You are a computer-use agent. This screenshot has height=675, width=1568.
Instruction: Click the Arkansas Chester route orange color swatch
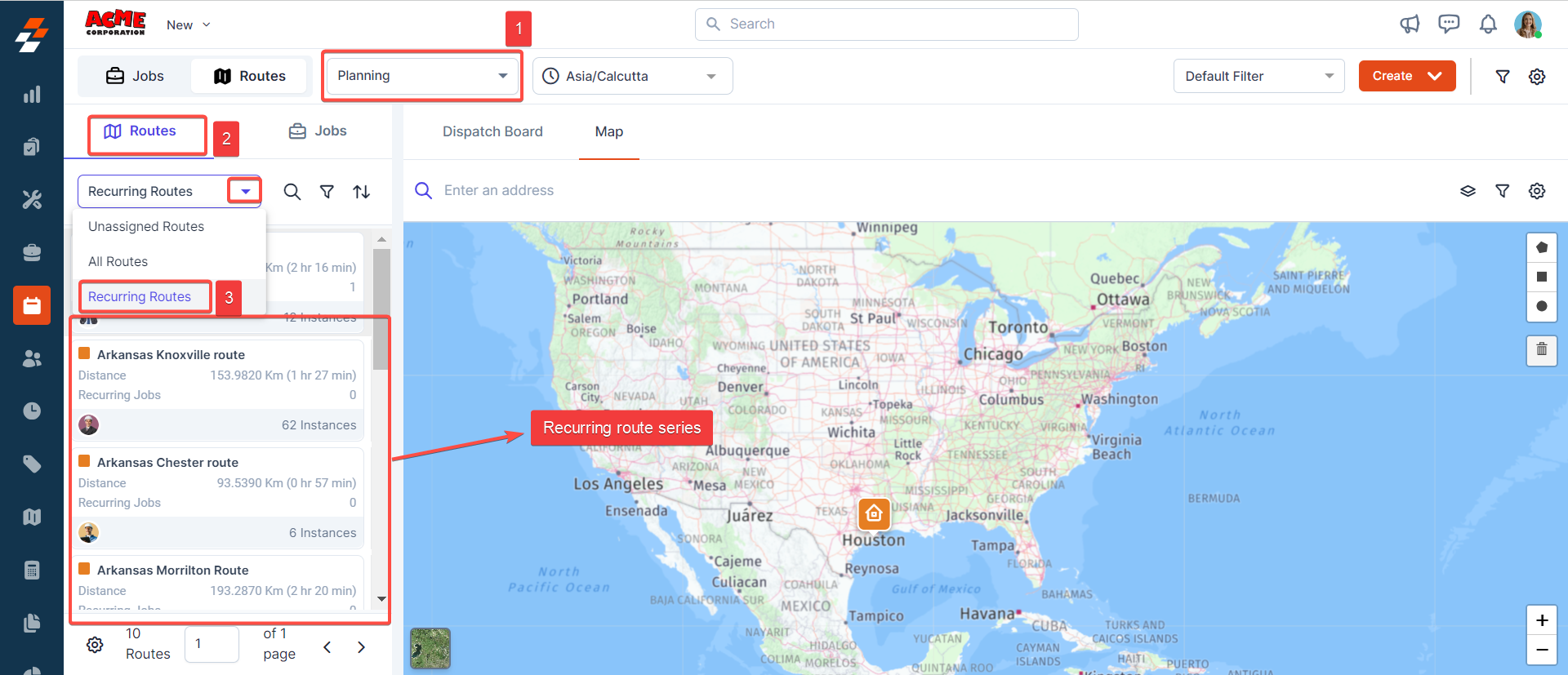tap(84, 461)
